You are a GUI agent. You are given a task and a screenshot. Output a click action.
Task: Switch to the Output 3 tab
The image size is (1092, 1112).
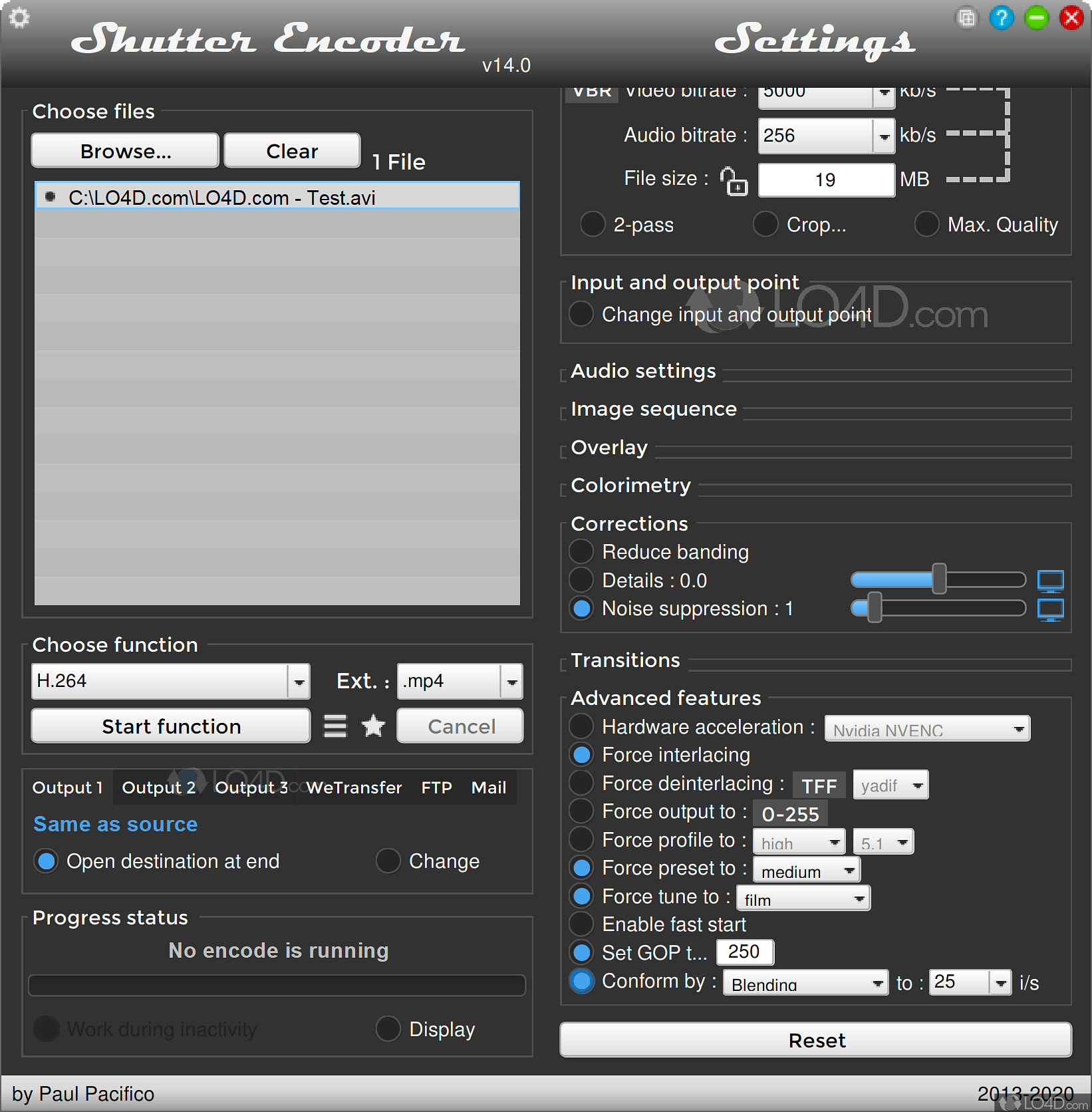251,787
